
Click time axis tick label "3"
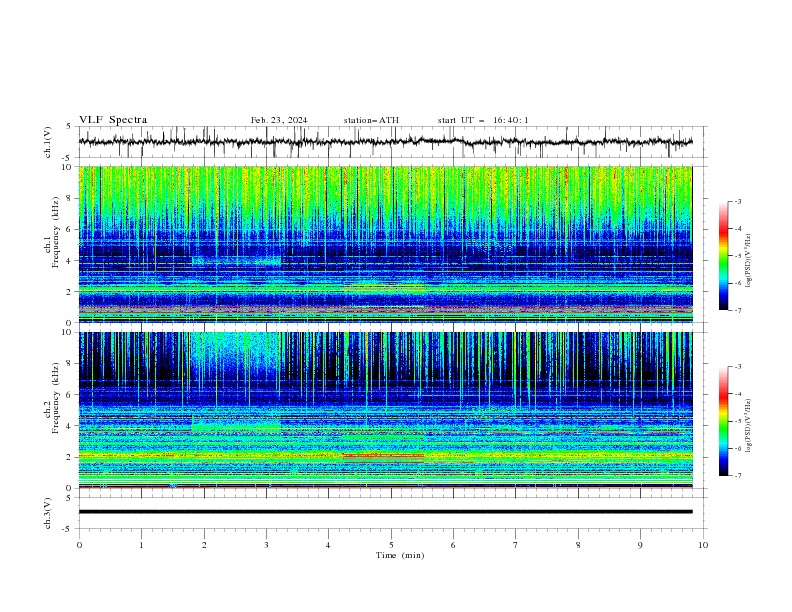coord(266,545)
